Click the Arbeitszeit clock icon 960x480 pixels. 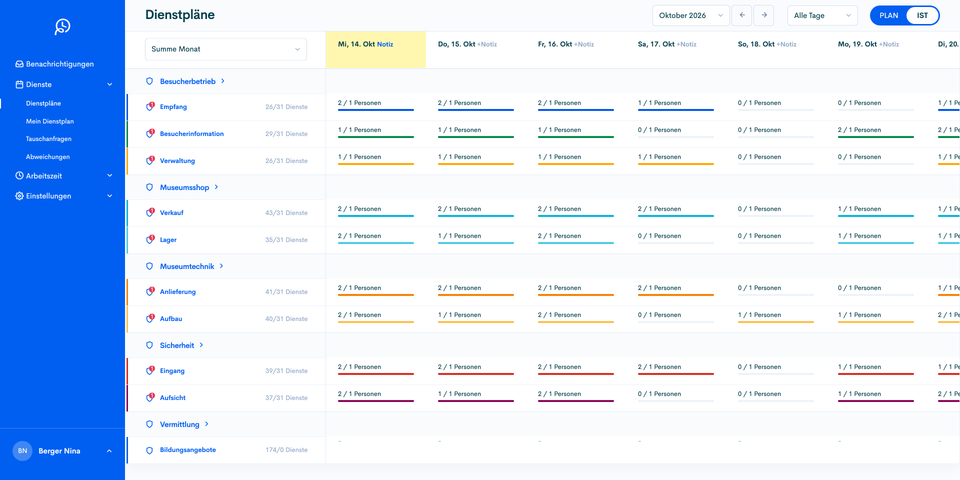19,176
